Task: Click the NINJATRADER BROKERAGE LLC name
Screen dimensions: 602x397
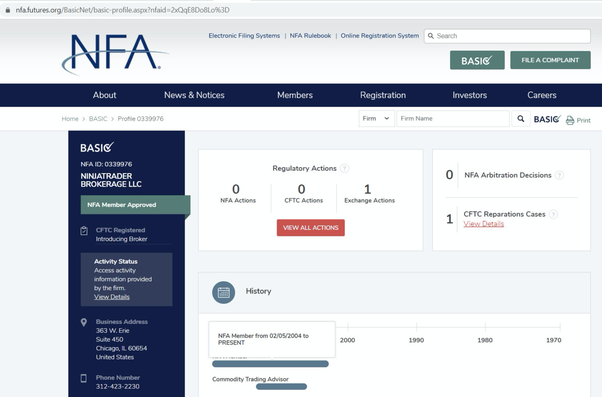Action: [x=111, y=180]
